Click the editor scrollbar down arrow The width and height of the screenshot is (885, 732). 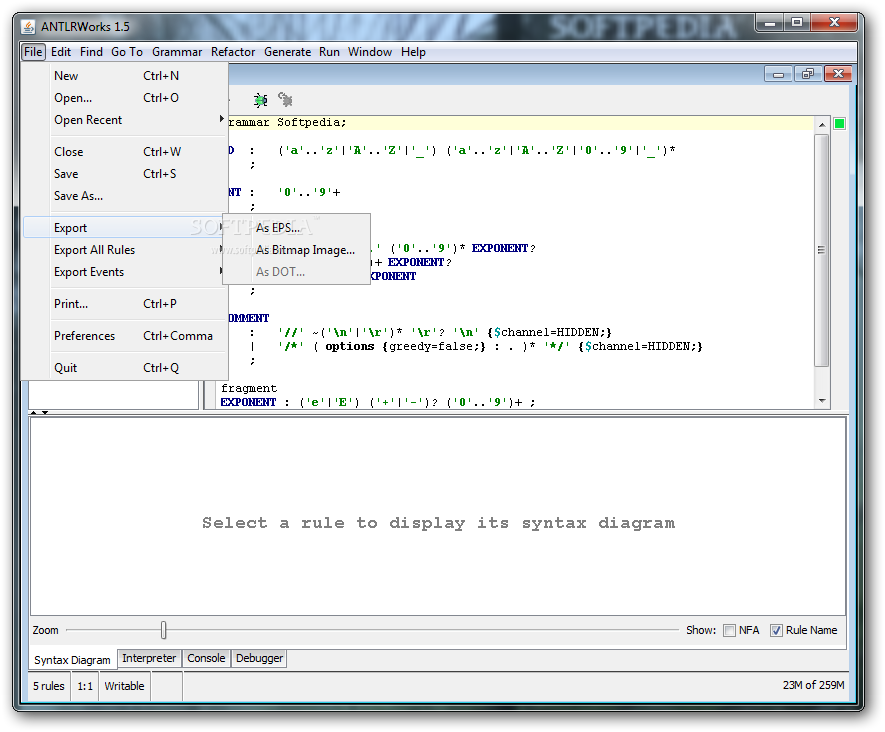tap(822, 401)
